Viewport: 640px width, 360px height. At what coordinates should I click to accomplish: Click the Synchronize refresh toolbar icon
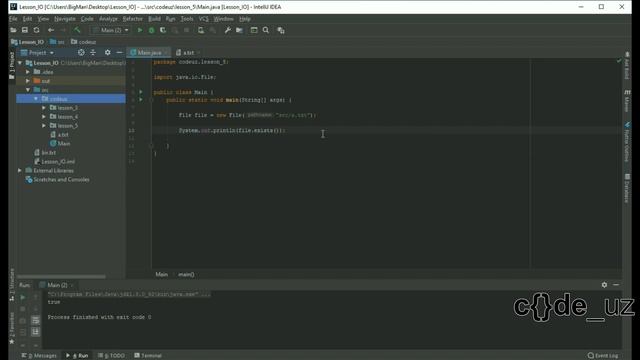(36, 30)
